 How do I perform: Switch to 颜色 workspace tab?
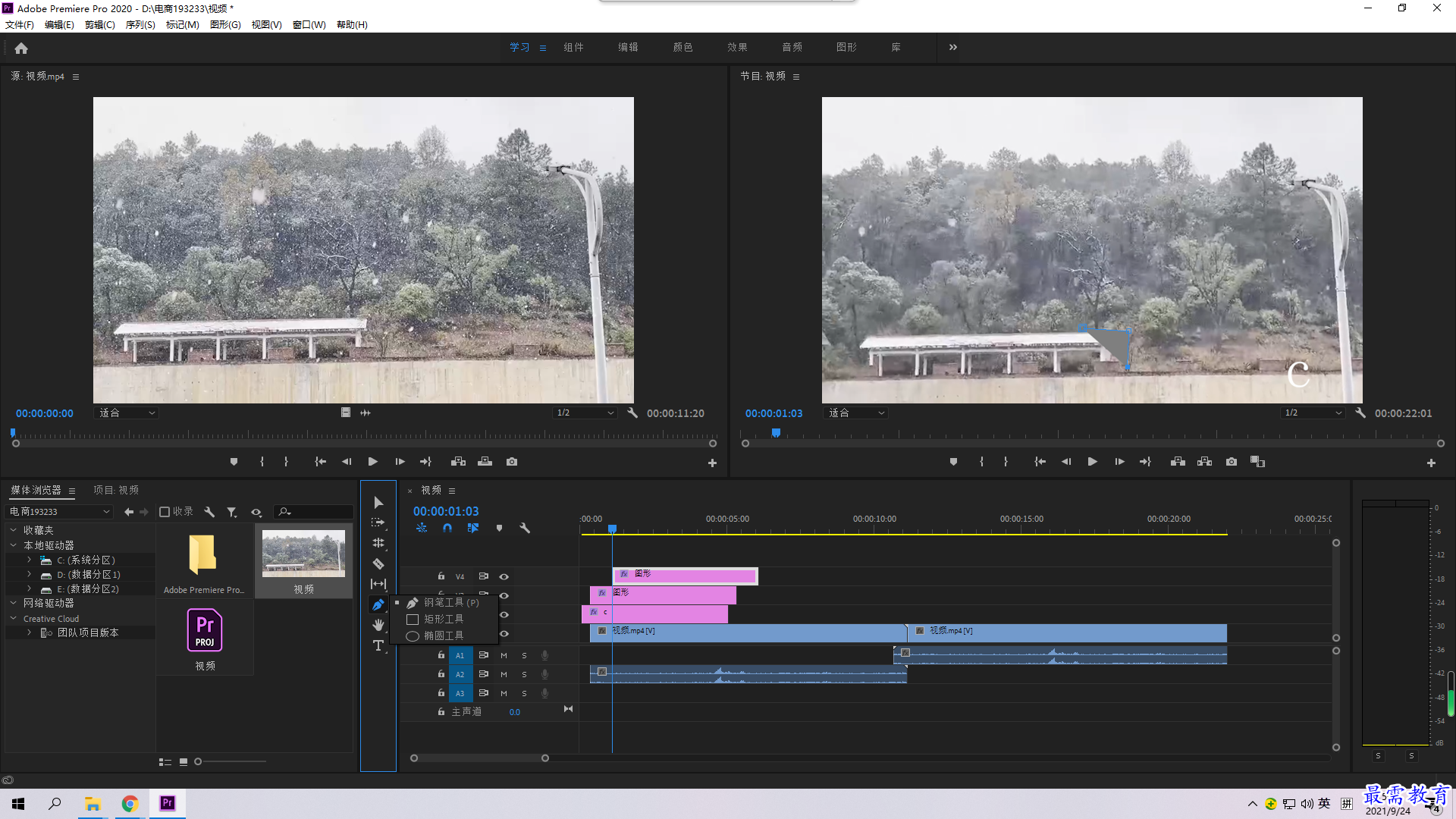(682, 47)
